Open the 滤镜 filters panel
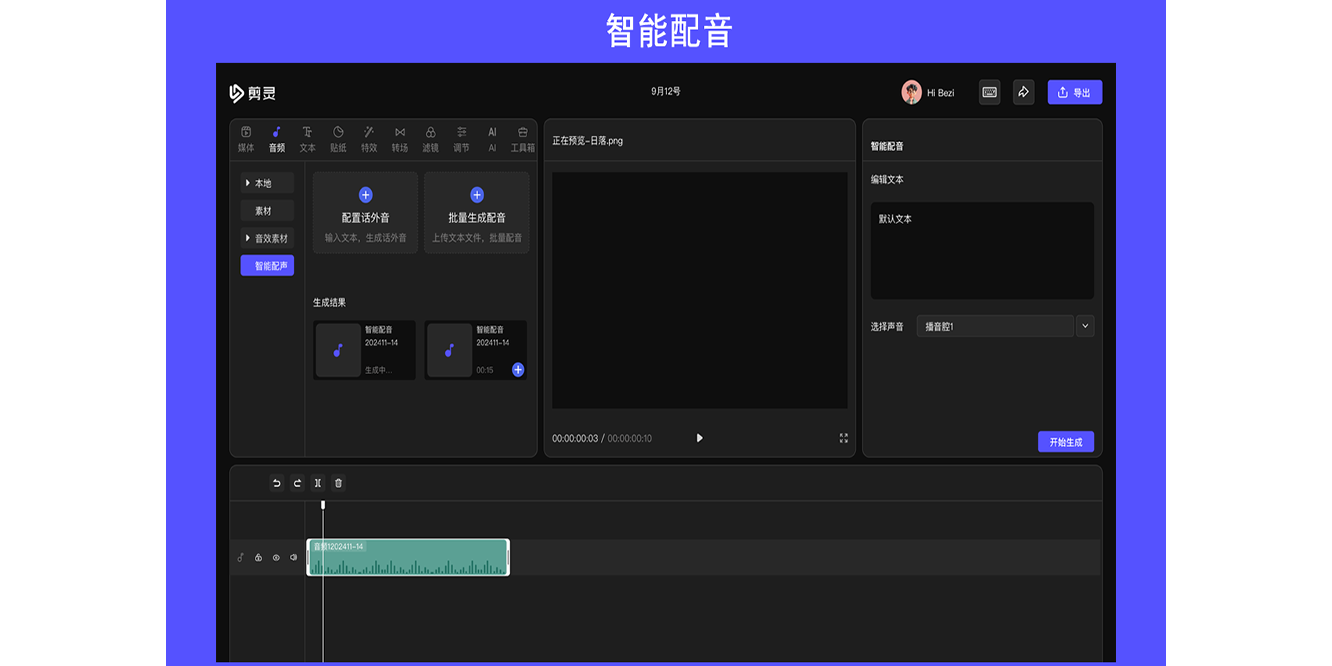This screenshot has width=1332, height=666. click(x=431, y=138)
